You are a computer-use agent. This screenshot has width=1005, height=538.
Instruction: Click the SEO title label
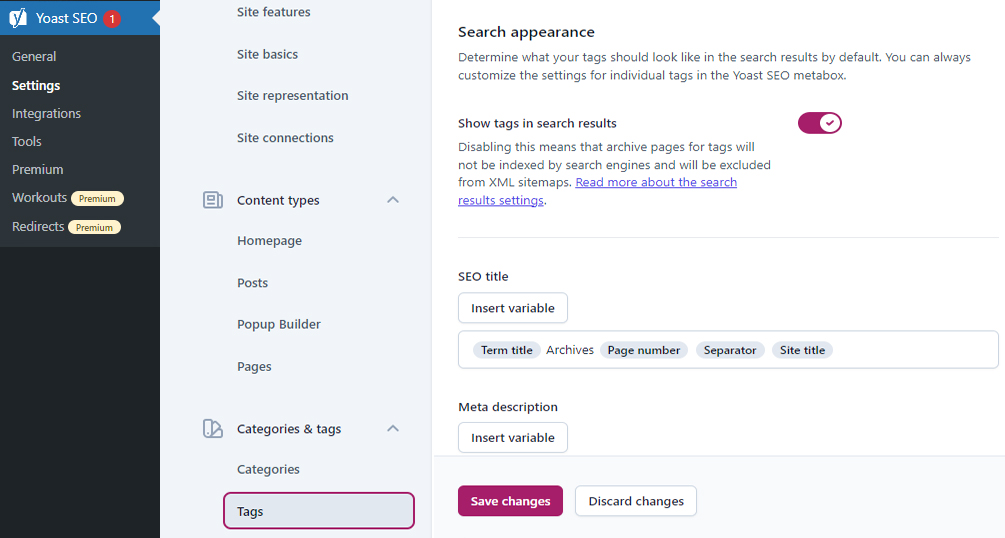[483, 276]
